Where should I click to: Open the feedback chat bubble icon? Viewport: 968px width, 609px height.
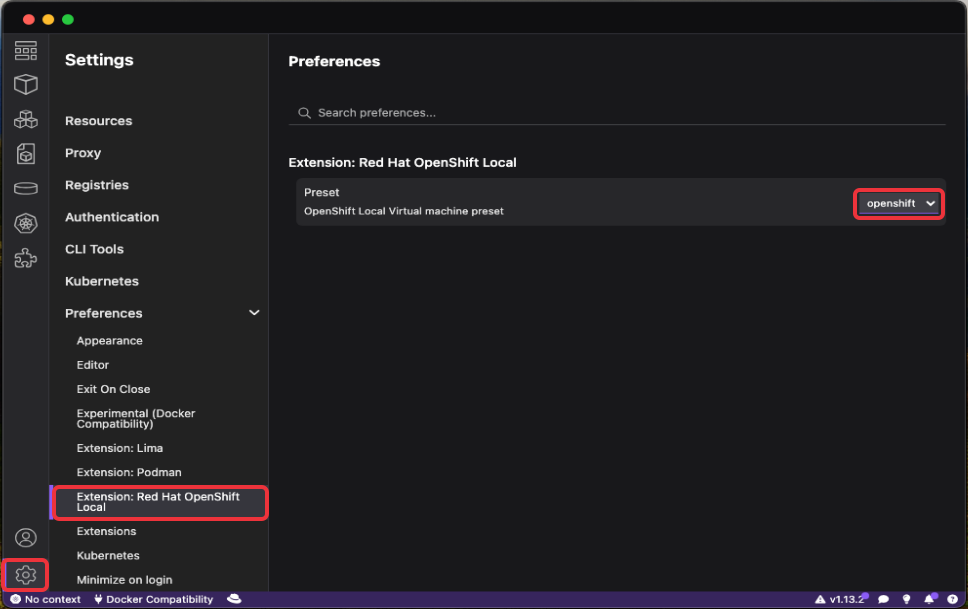coord(883,599)
